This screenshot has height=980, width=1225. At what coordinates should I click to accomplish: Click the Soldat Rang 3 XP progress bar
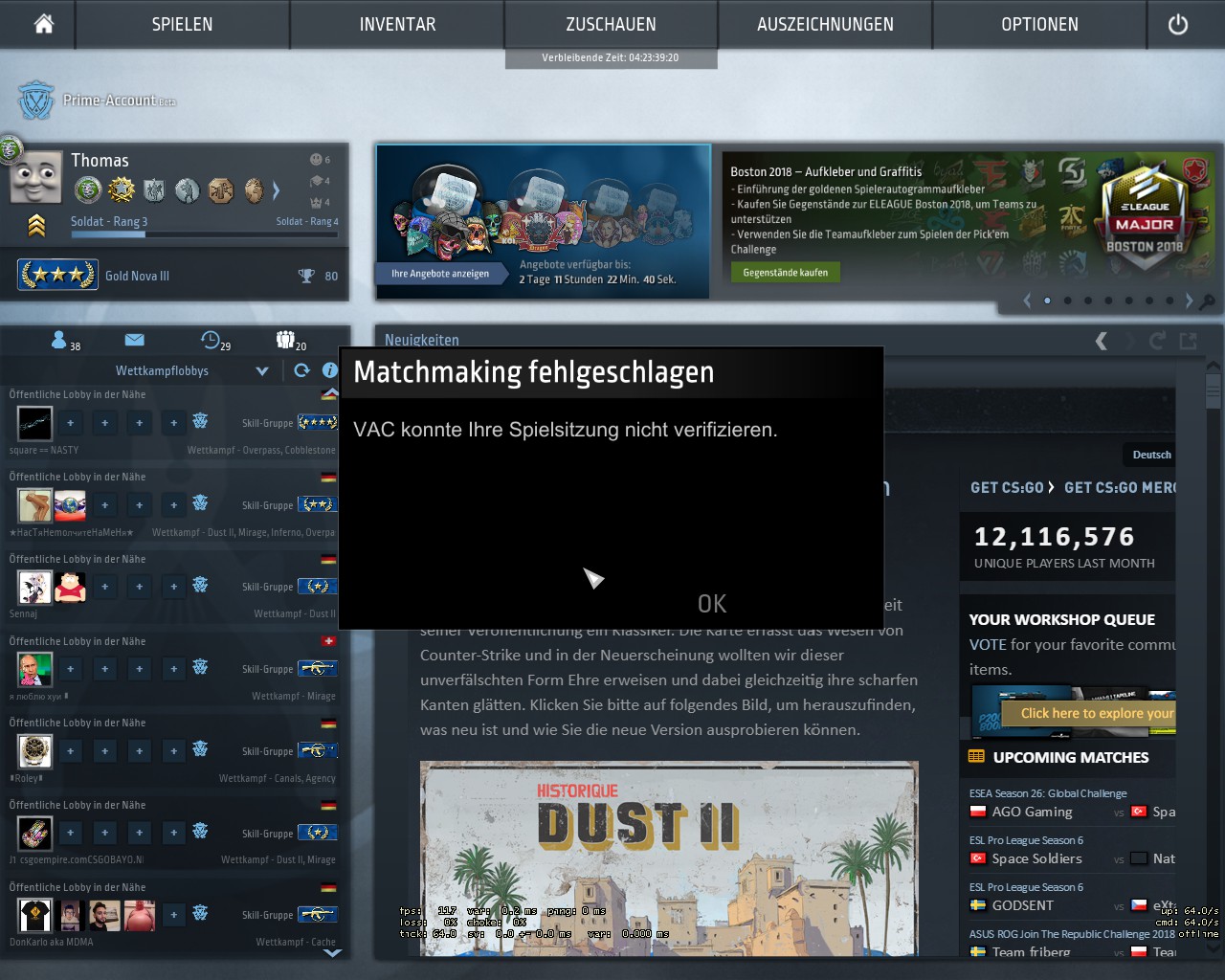click(x=204, y=234)
